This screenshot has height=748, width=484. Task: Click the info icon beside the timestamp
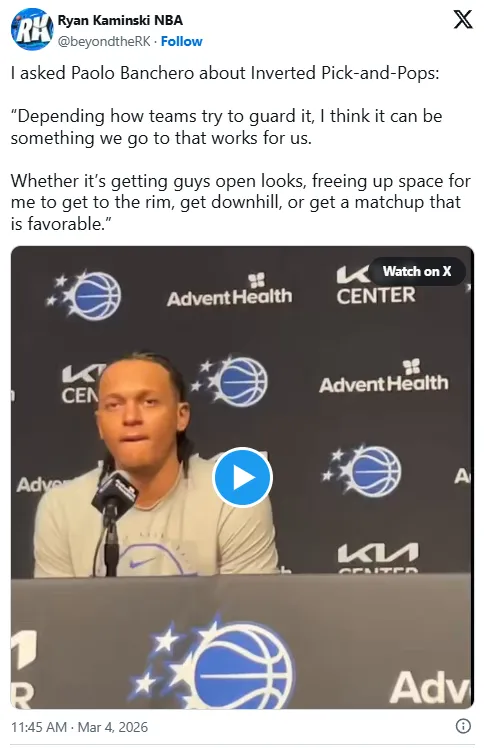463,726
